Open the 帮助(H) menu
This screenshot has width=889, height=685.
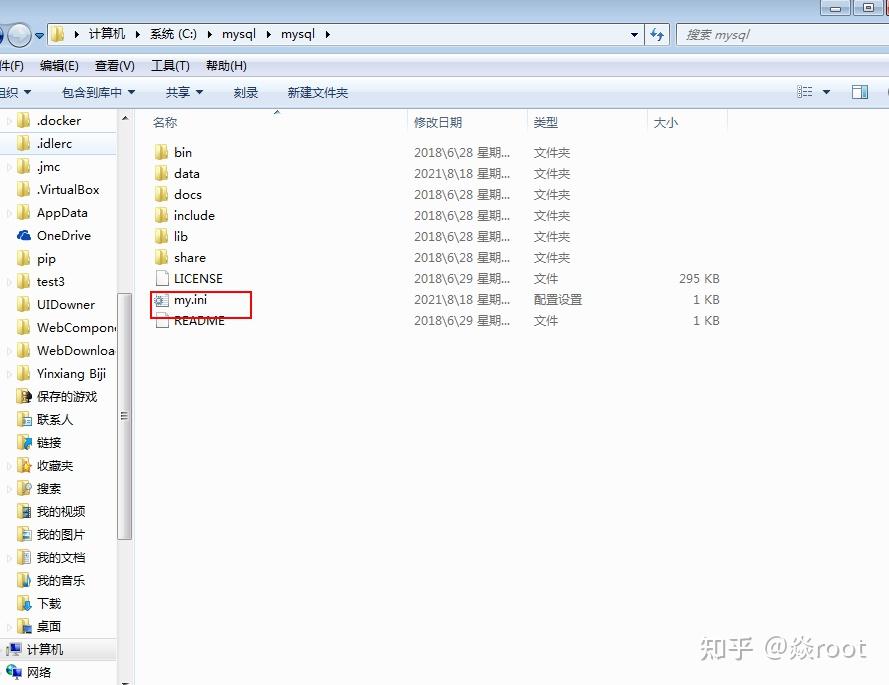click(226, 66)
